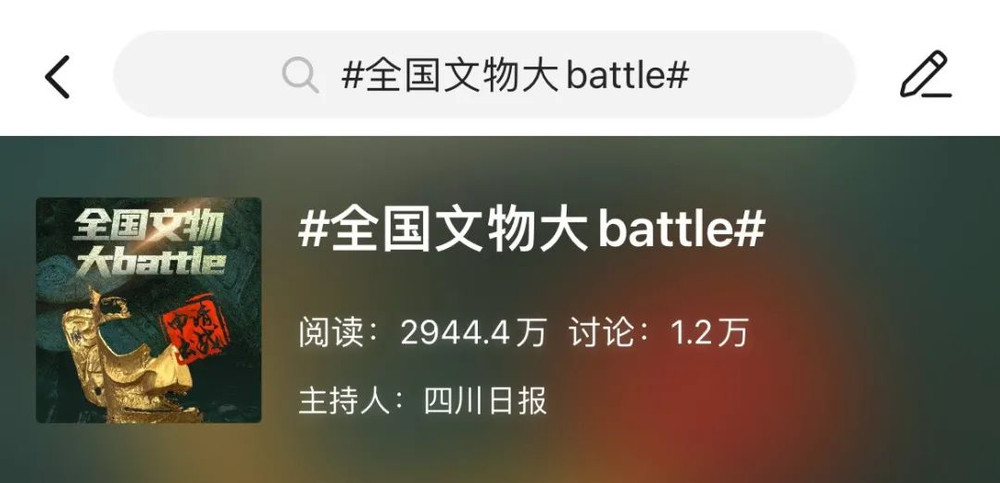This screenshot has width=1000, height=483.
Task: Click the trailing # after battle in the title
Action: (x=749, y=230)
